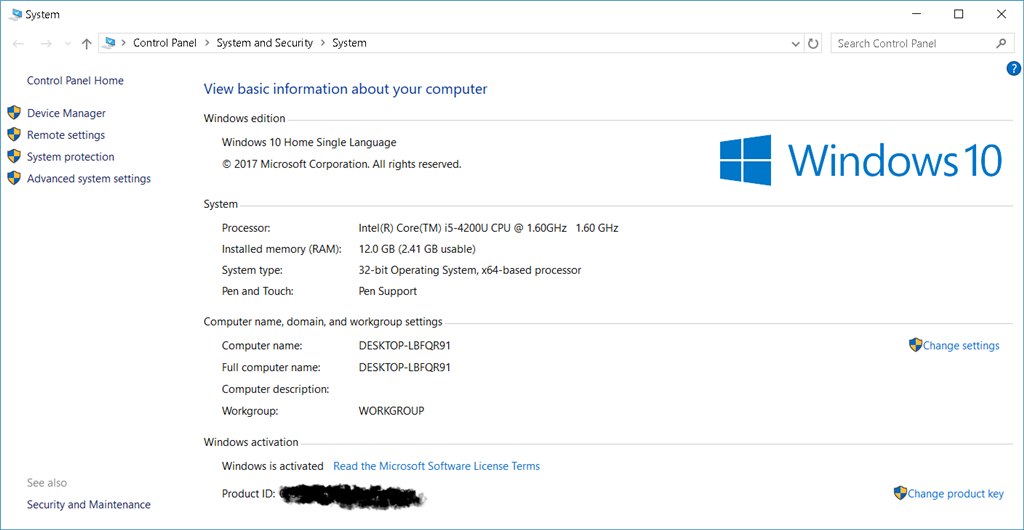This screenshot has height=530, width=1024.
Task: Click View basic information heading
Action: click(345, 89)
